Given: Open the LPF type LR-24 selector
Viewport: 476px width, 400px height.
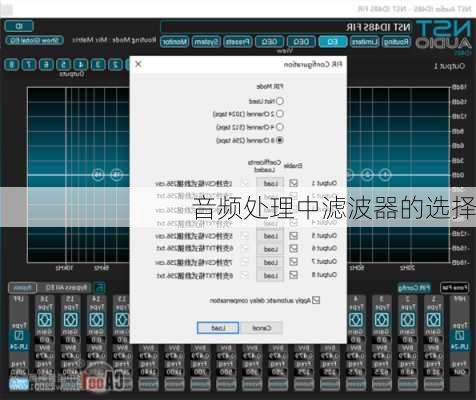Looking at the screenshot, I should click(x=19, y=339).
